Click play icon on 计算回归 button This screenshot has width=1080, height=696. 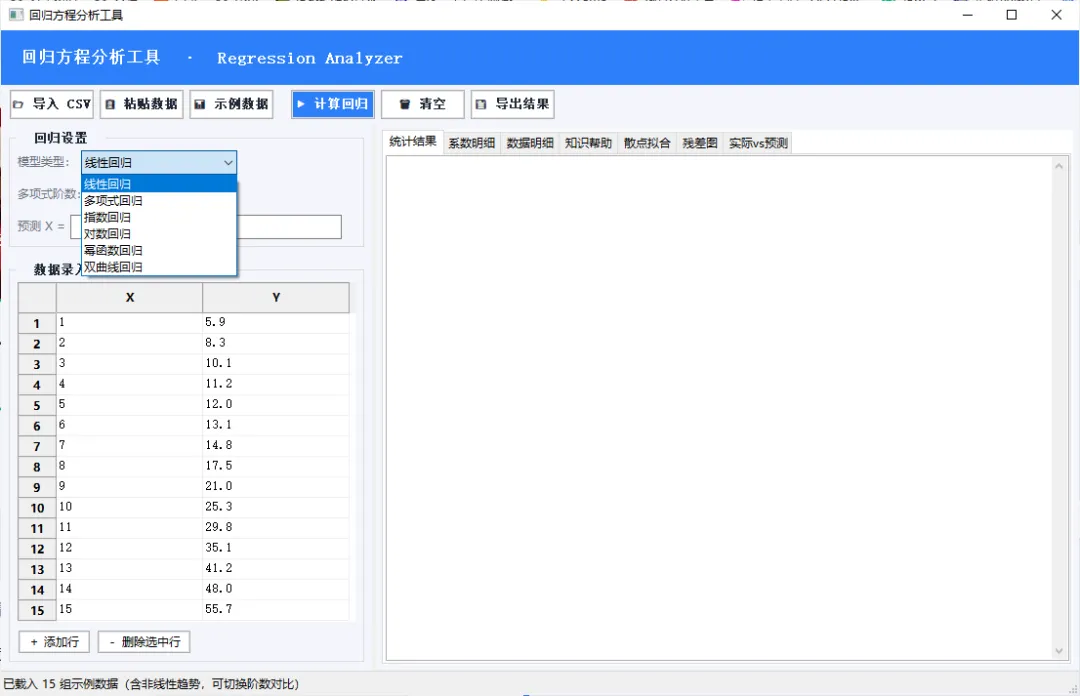point(300,104)
